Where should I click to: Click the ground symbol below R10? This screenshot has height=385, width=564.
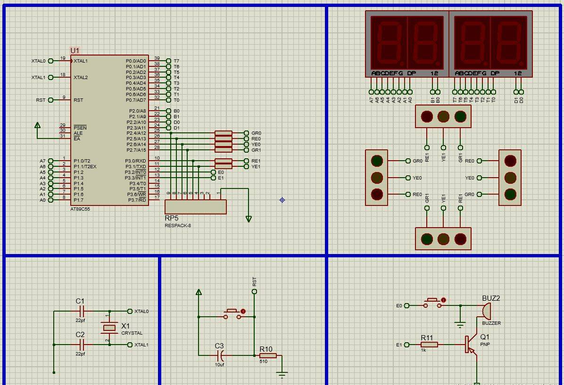[x=282, y=375]
